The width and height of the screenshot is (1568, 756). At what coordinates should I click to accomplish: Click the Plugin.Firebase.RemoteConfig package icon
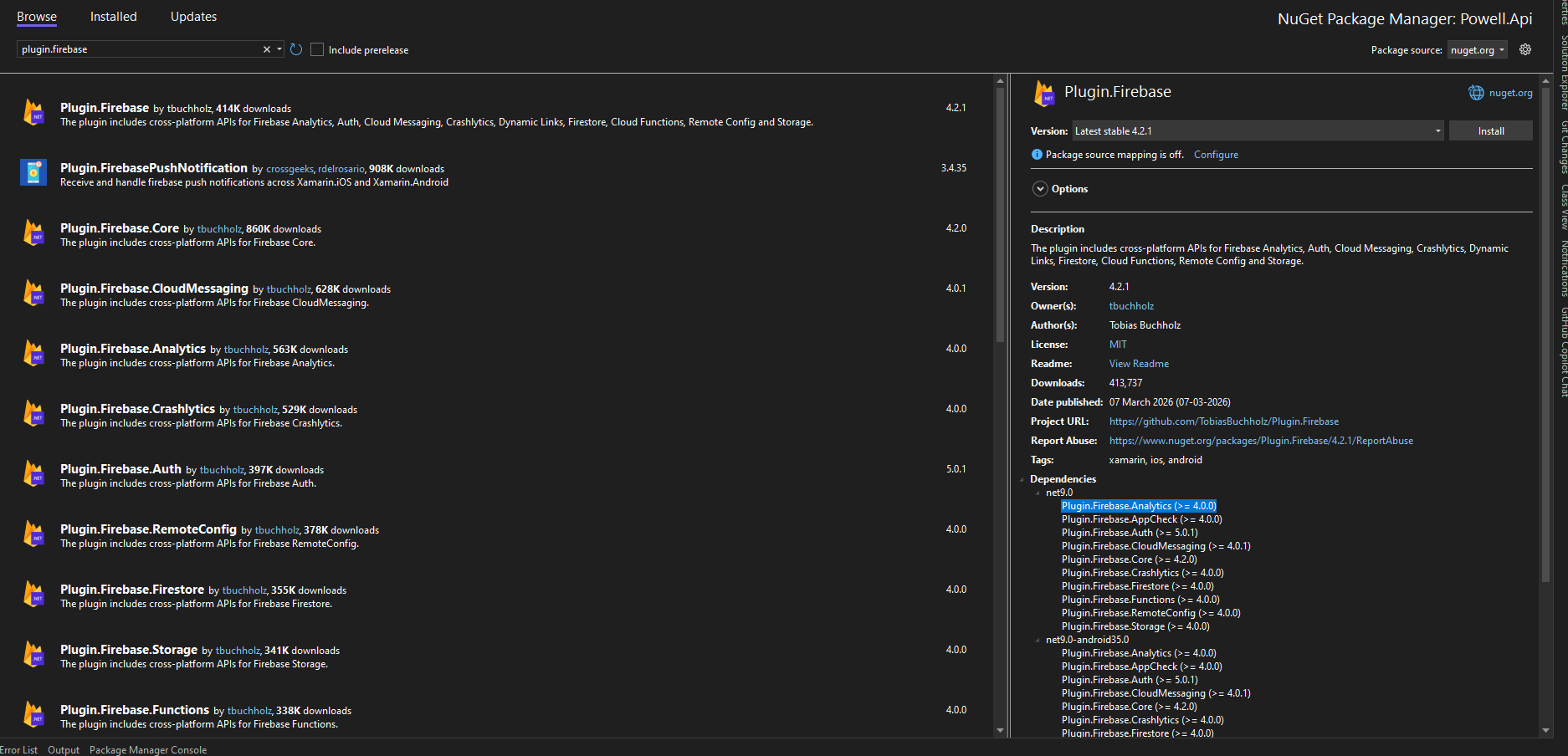33,534
